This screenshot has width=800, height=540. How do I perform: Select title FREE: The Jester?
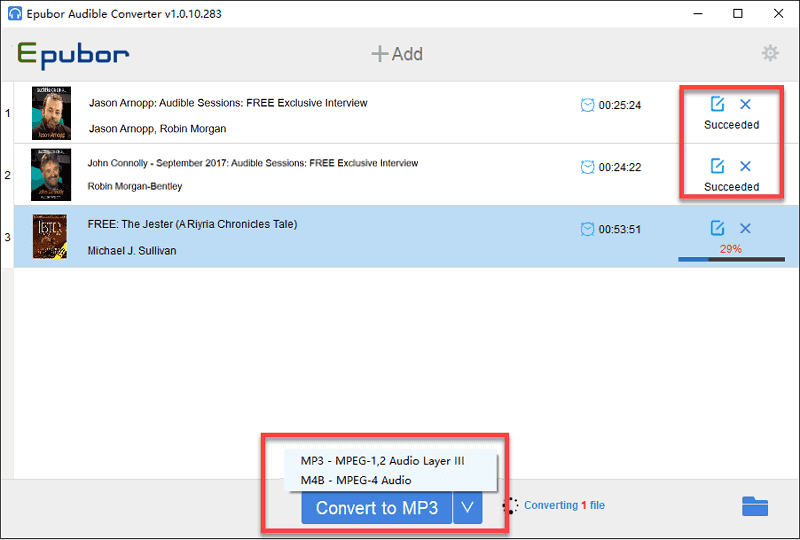click(x=192, y=225)
